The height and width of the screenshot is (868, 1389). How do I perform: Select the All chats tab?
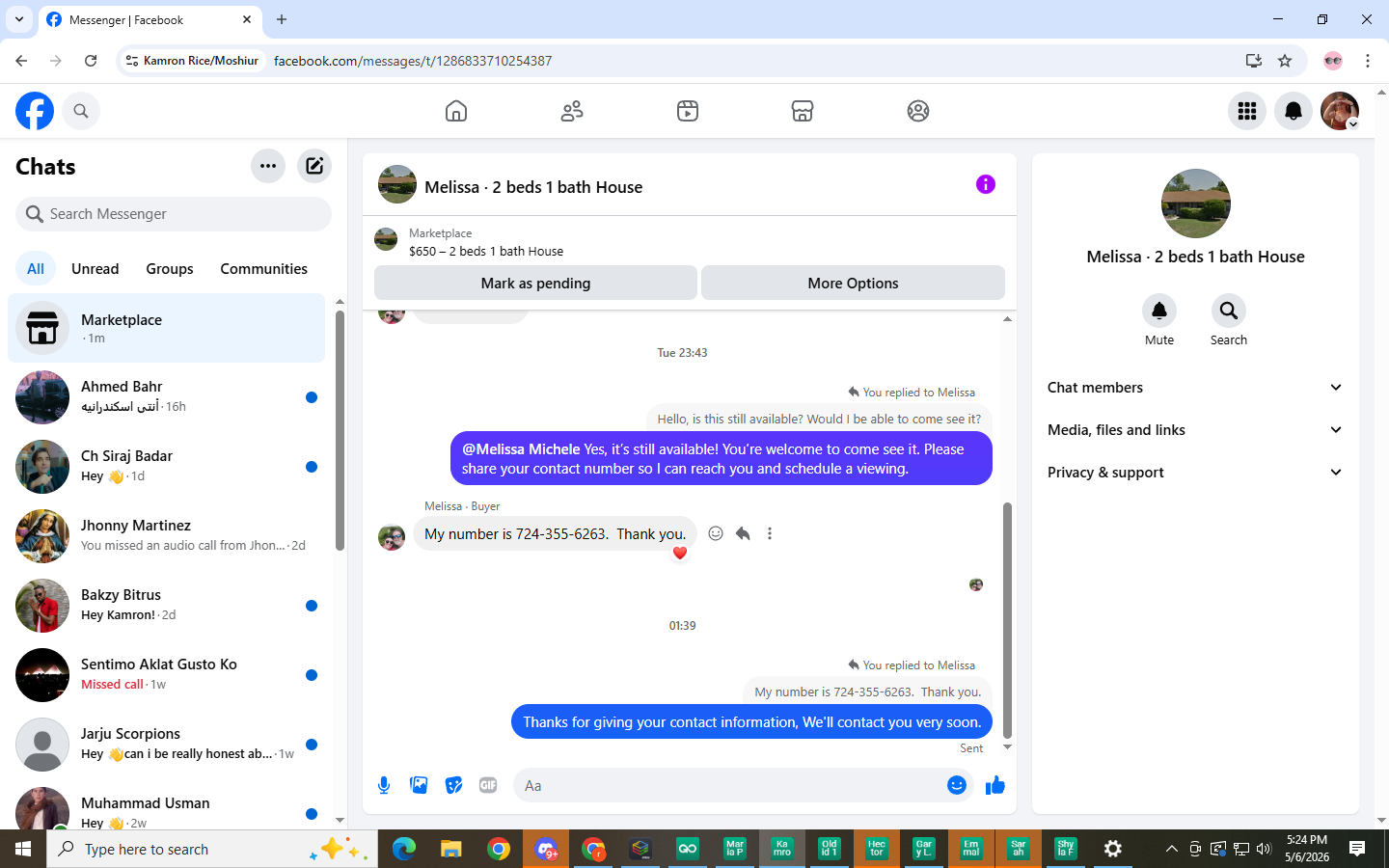(36, 269)
